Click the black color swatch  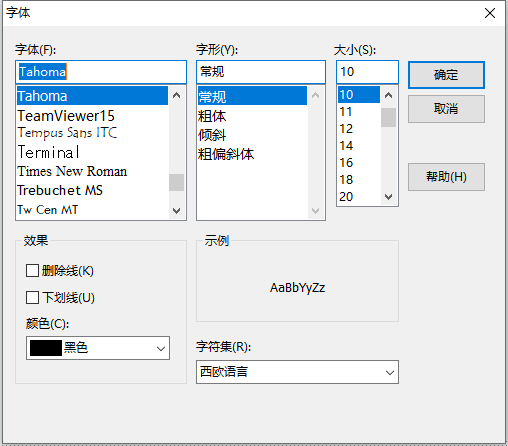pyautogui.click(x=46, y=348)
